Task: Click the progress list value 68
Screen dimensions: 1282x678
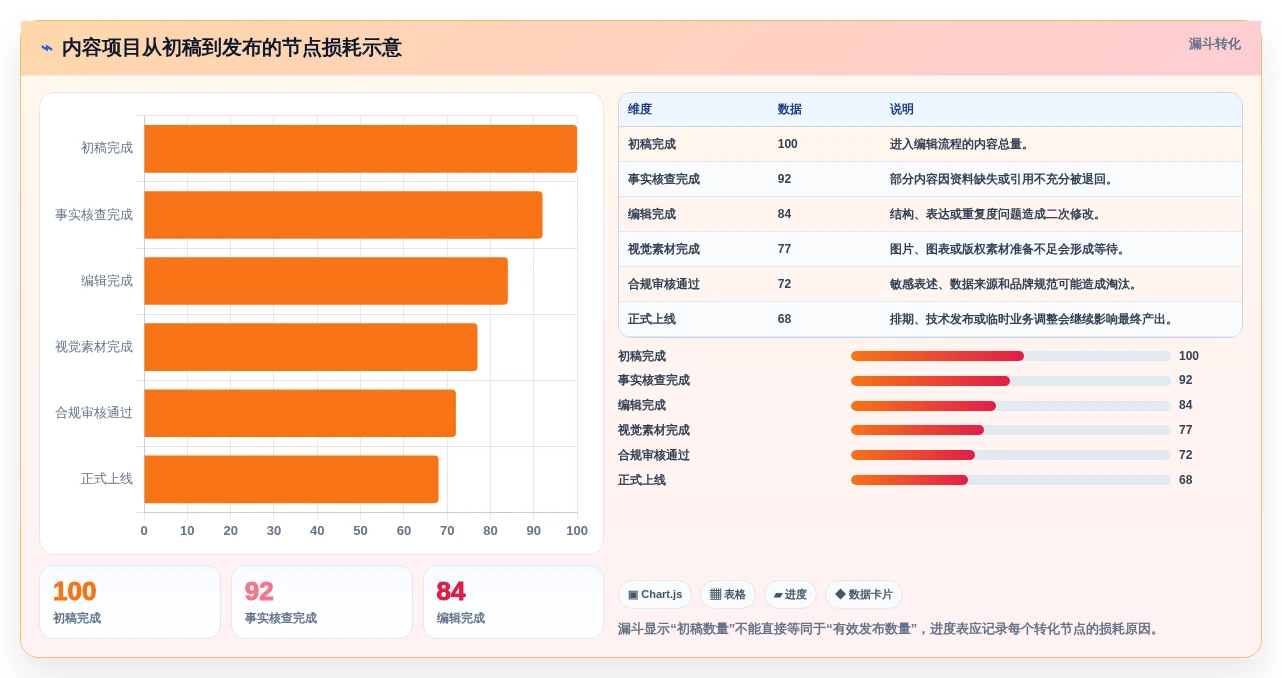Action: pyautogui.click(x=1186, y=480)
